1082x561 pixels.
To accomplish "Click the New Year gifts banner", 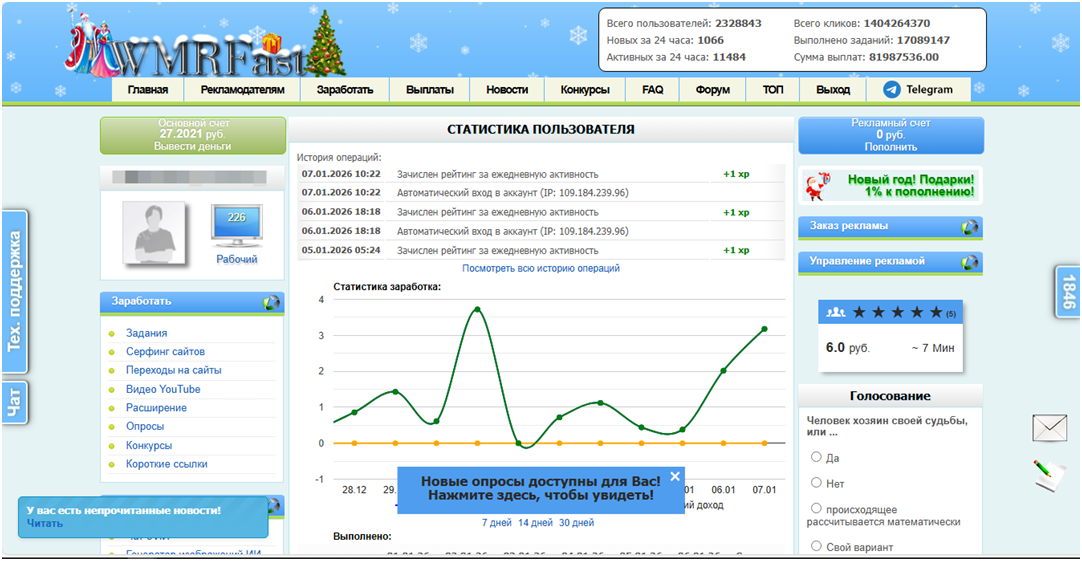I will [890, 186].
